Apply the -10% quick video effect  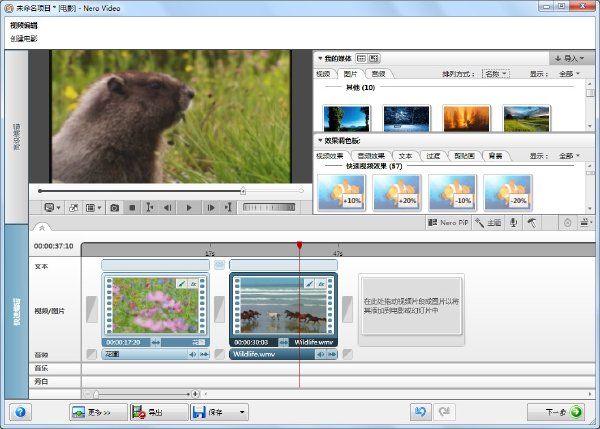(453, 192)
